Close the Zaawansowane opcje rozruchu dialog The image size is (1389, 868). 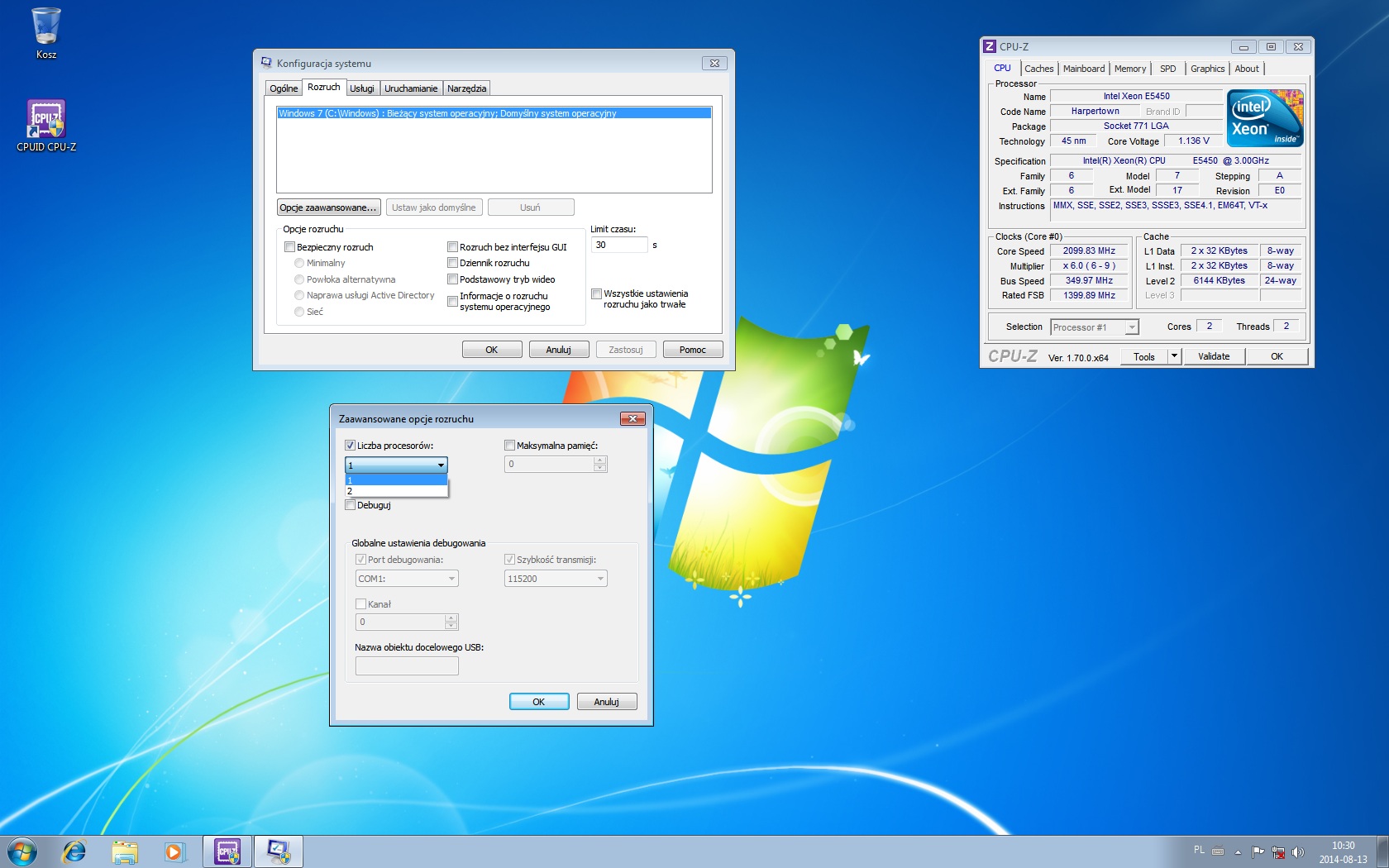(632, 418)
